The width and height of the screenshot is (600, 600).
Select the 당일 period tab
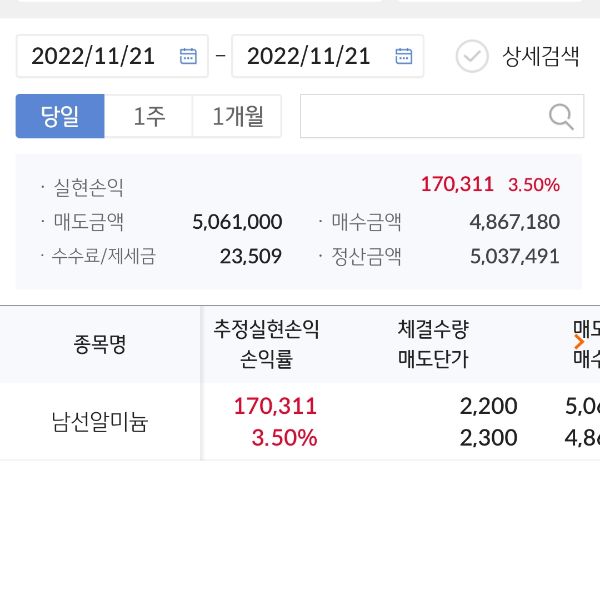(60, 116)
